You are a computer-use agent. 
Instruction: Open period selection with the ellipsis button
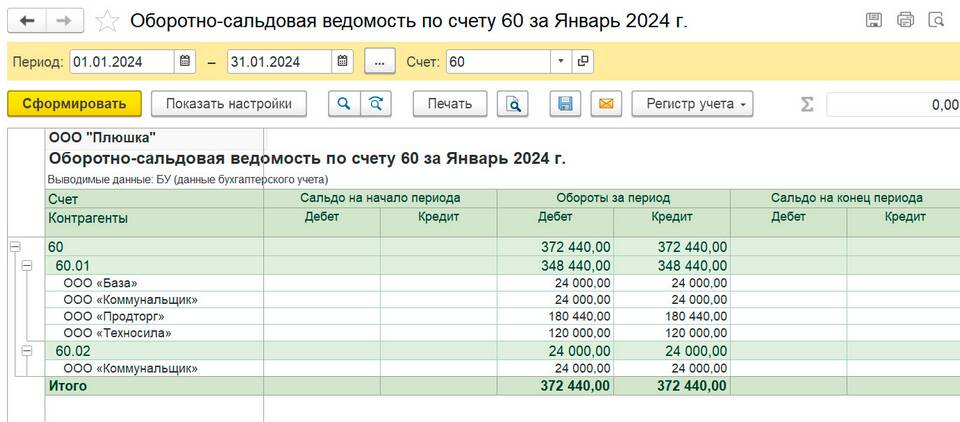tap(380, 61)
